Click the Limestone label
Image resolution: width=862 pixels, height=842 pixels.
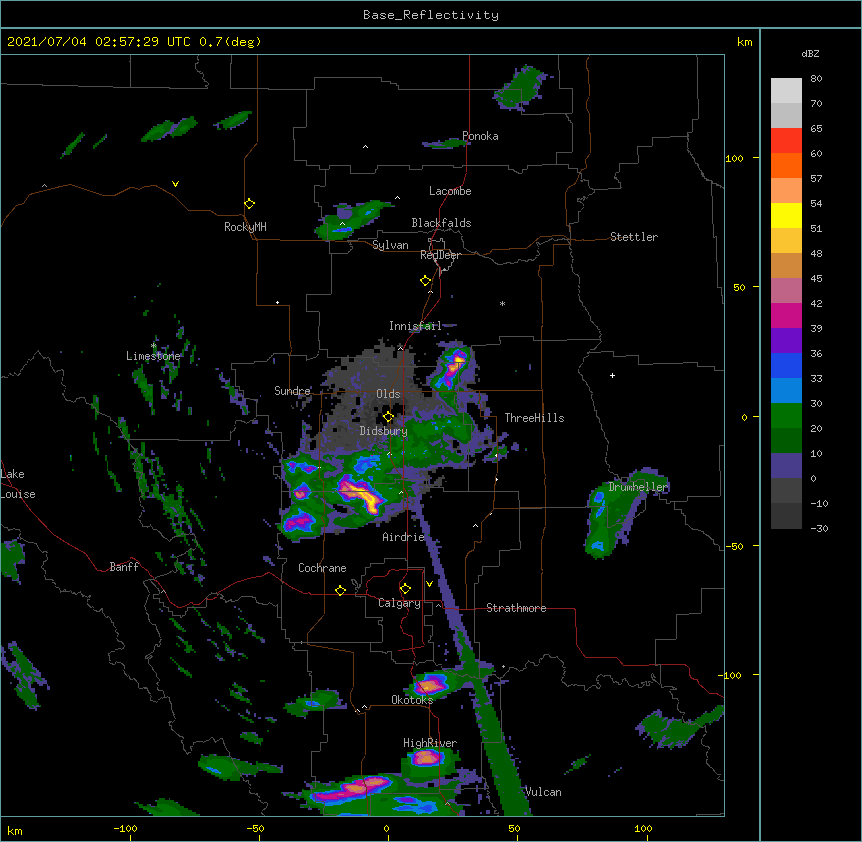153,356
